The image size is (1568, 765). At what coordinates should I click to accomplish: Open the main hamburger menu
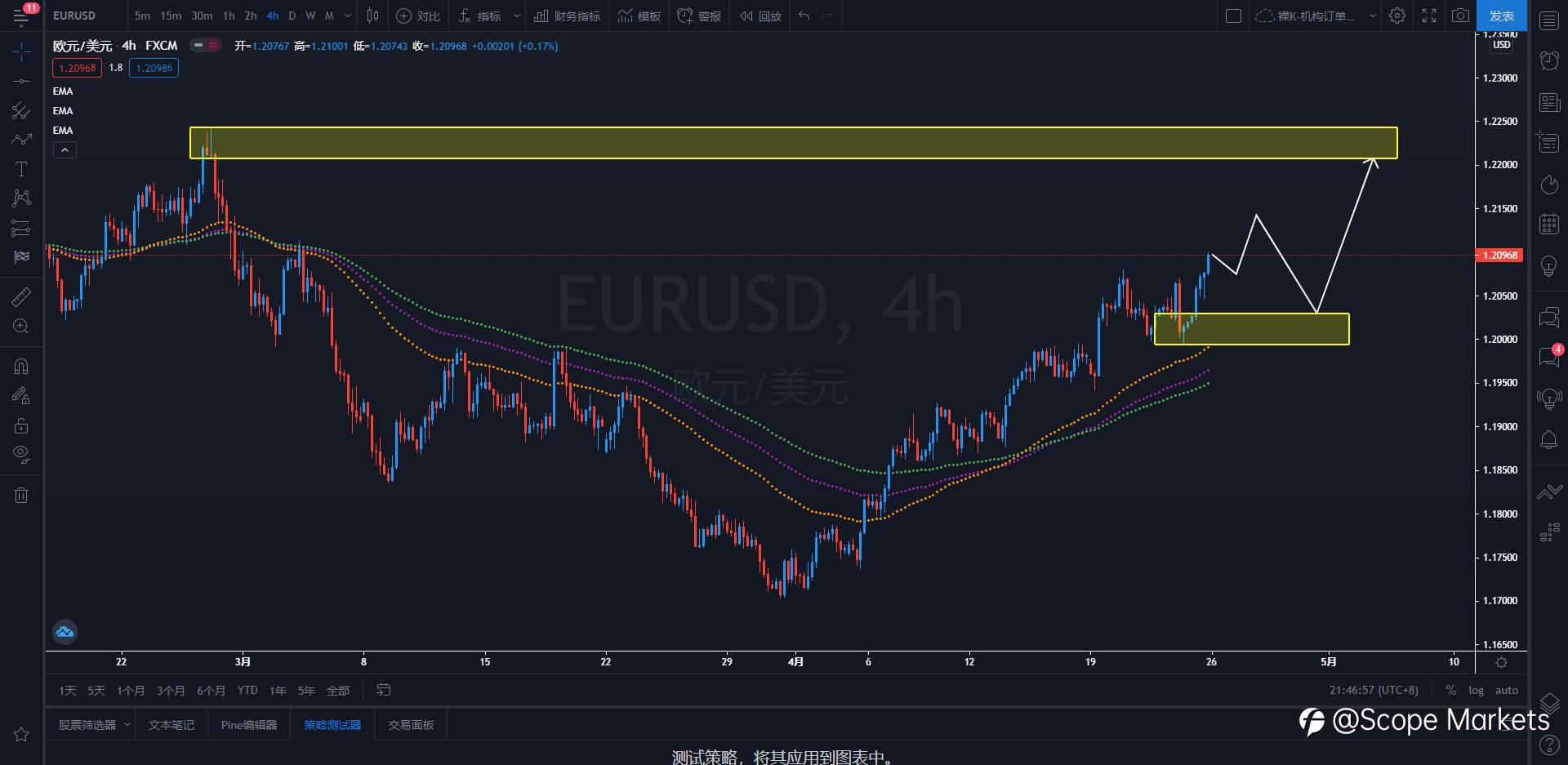click(x=21, y=16)
